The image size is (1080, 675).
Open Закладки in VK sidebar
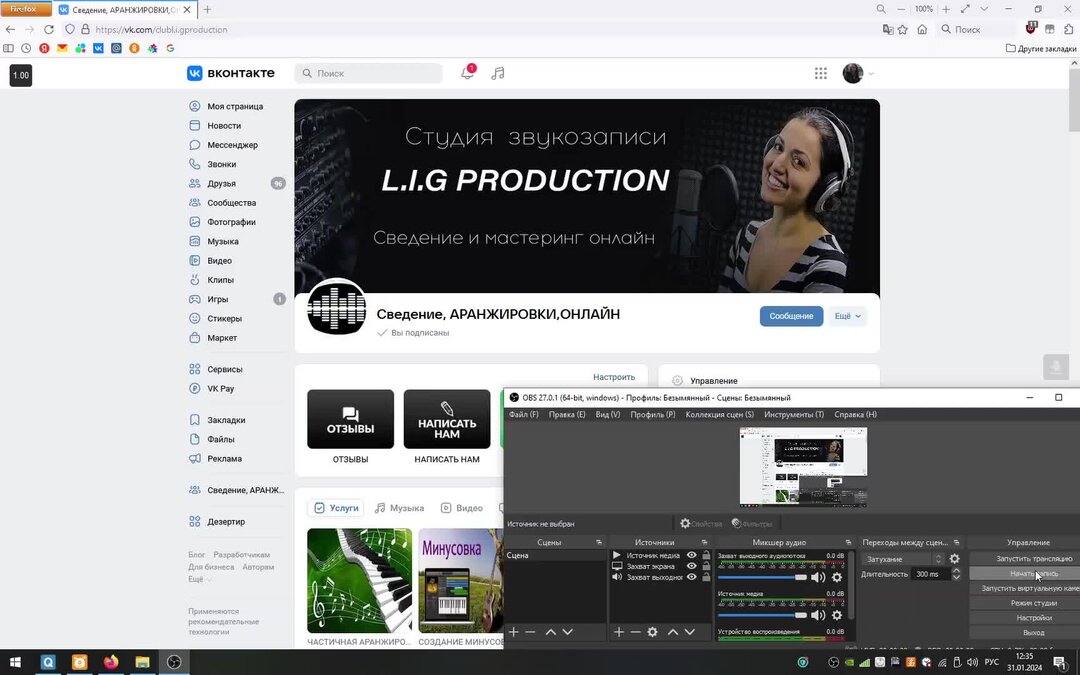click(226, 419)
